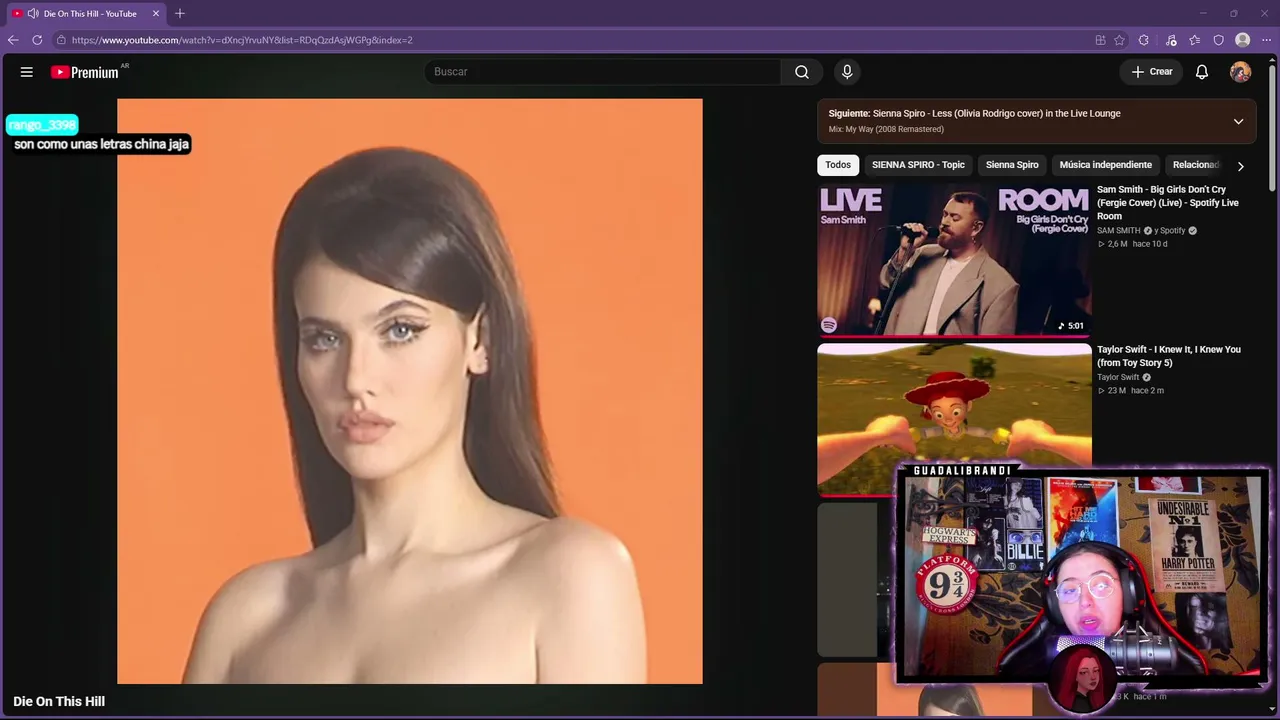Open a new browser tab
The height and width of the screenshot is (720, 1280).
(x=180, y=14)
